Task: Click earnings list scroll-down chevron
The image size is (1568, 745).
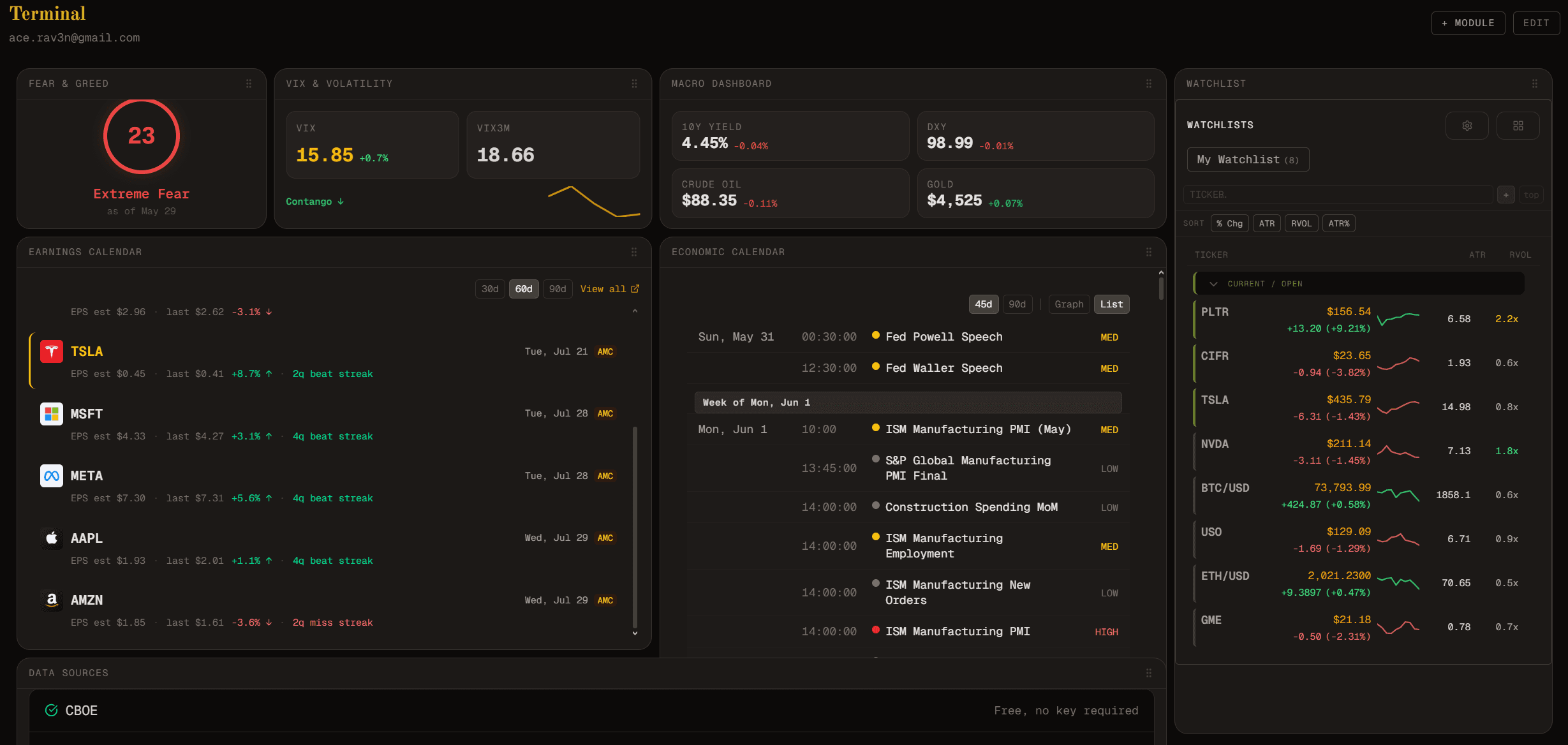Action: click(635, 633)
